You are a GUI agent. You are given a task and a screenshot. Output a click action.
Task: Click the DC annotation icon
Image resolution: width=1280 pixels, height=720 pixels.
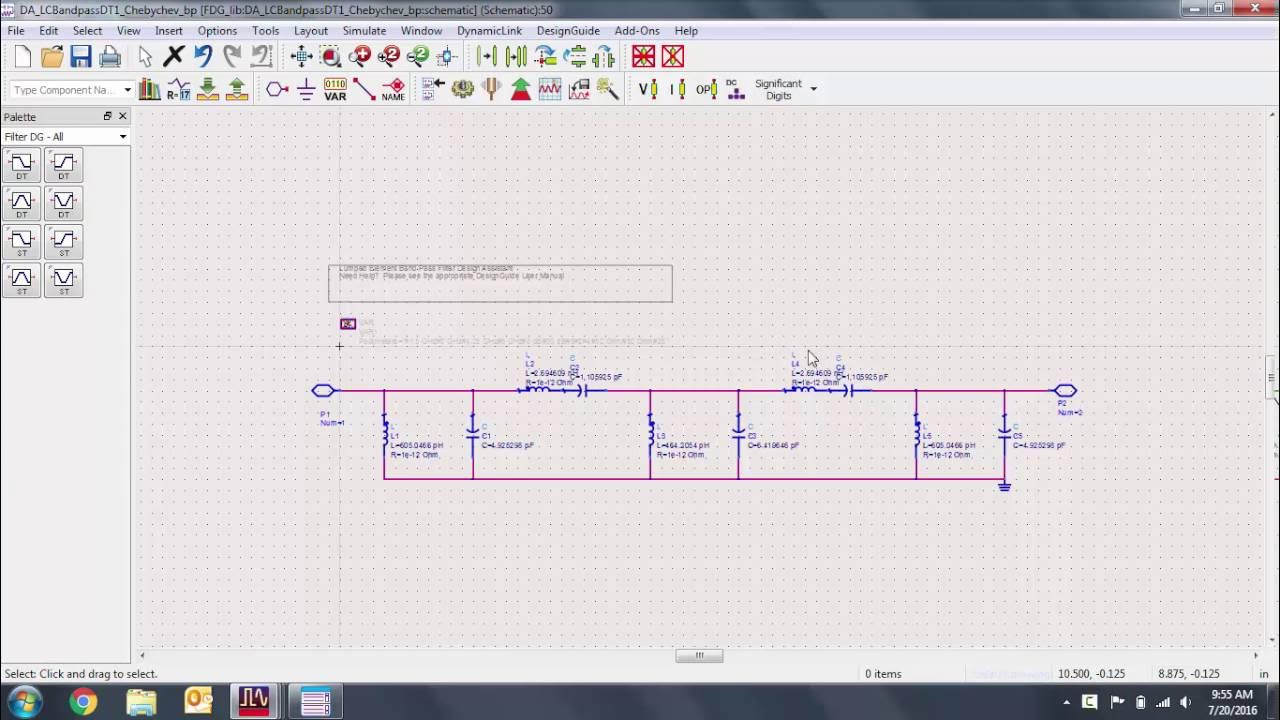coord(735,89)
